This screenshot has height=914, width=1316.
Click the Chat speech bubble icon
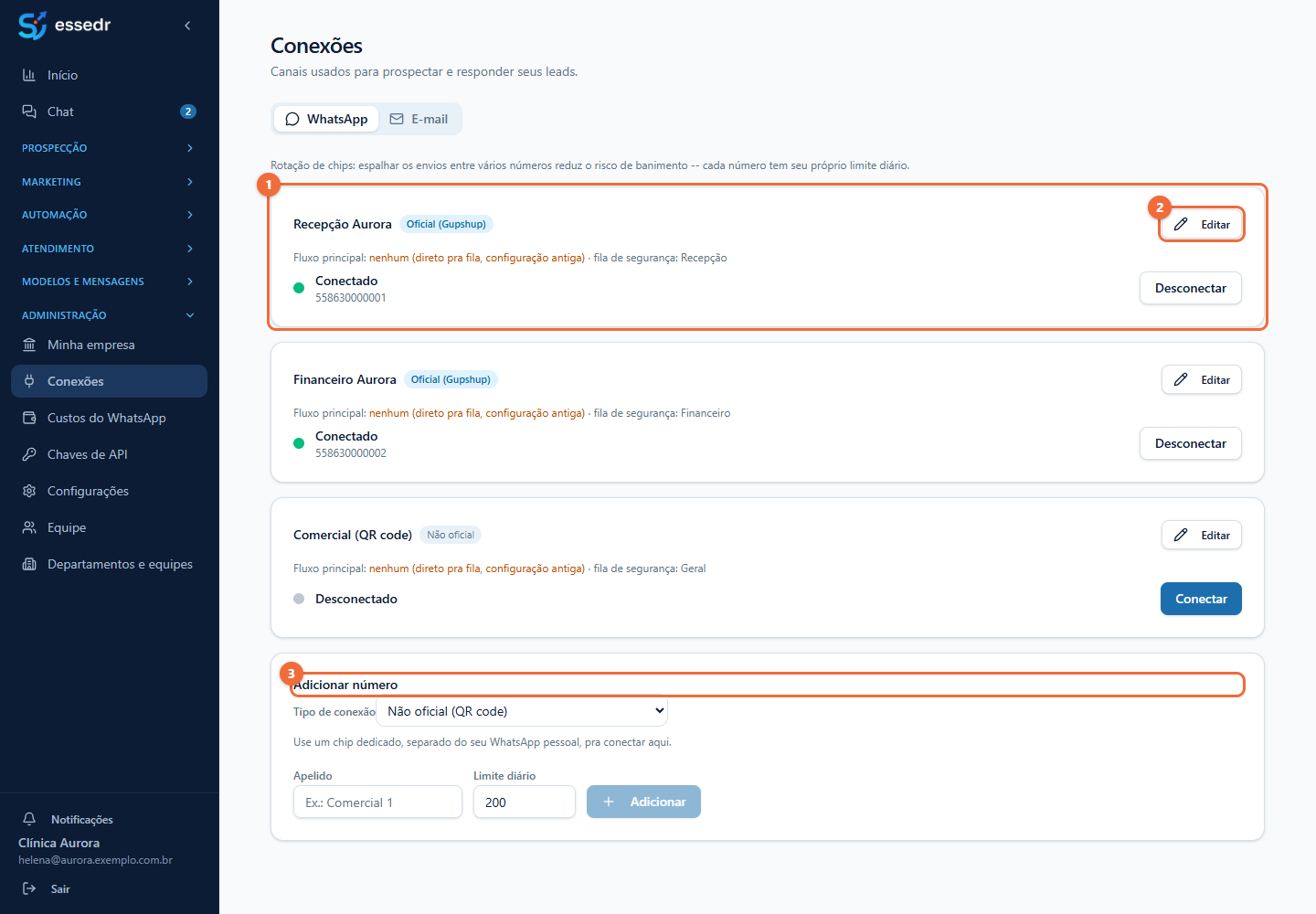pyautogui.click(x=29, y=112)
